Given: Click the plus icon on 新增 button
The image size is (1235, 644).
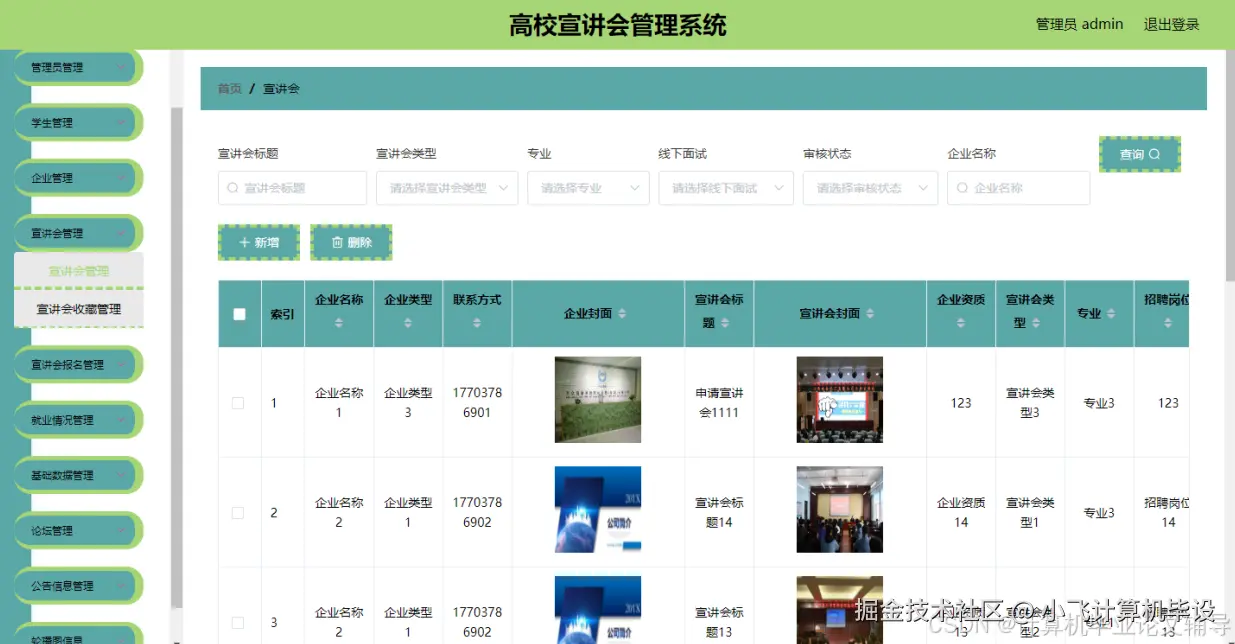Looking at the screenshot, I should pos(245,241).
